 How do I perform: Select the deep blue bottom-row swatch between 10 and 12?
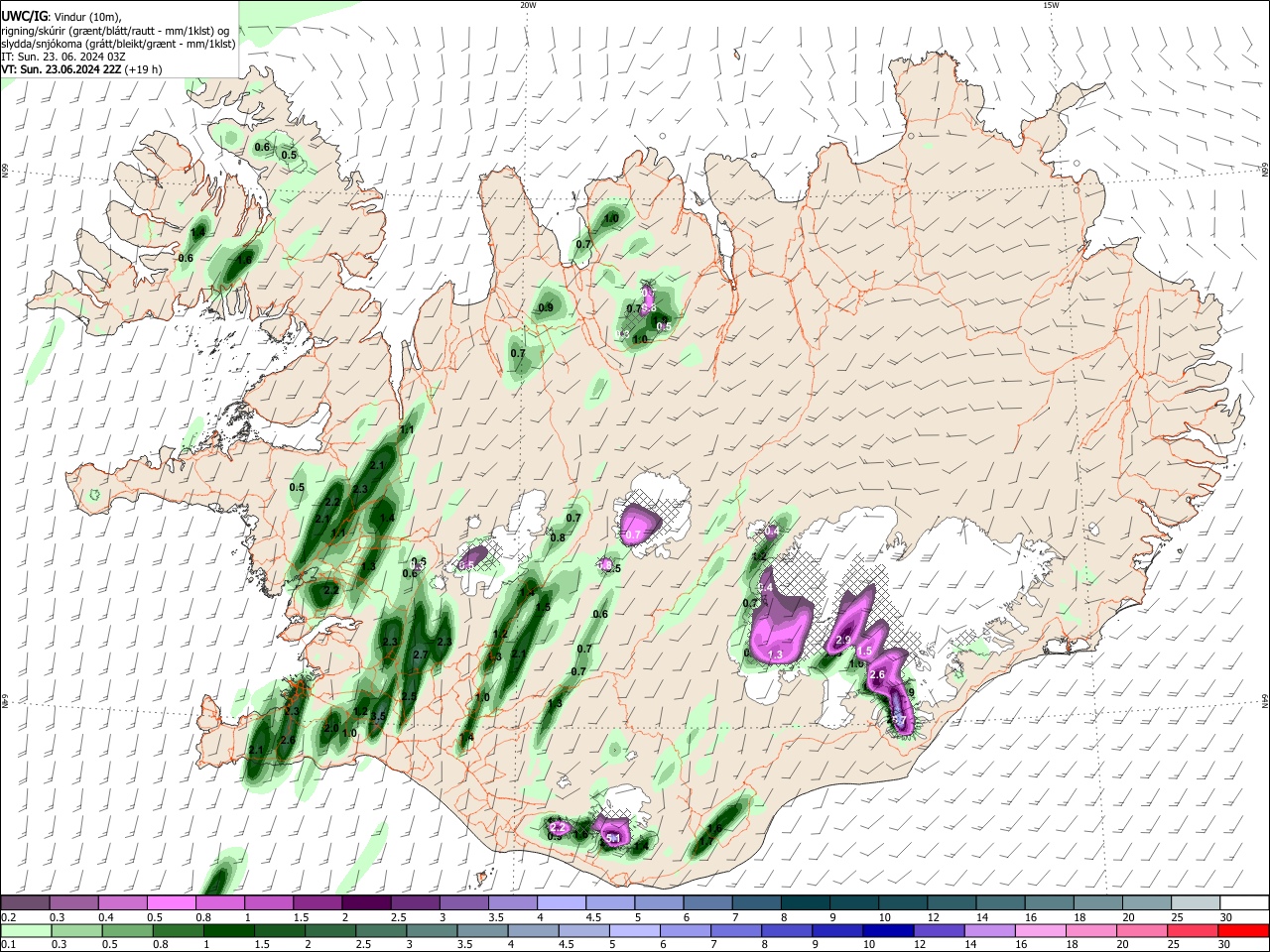889,931
